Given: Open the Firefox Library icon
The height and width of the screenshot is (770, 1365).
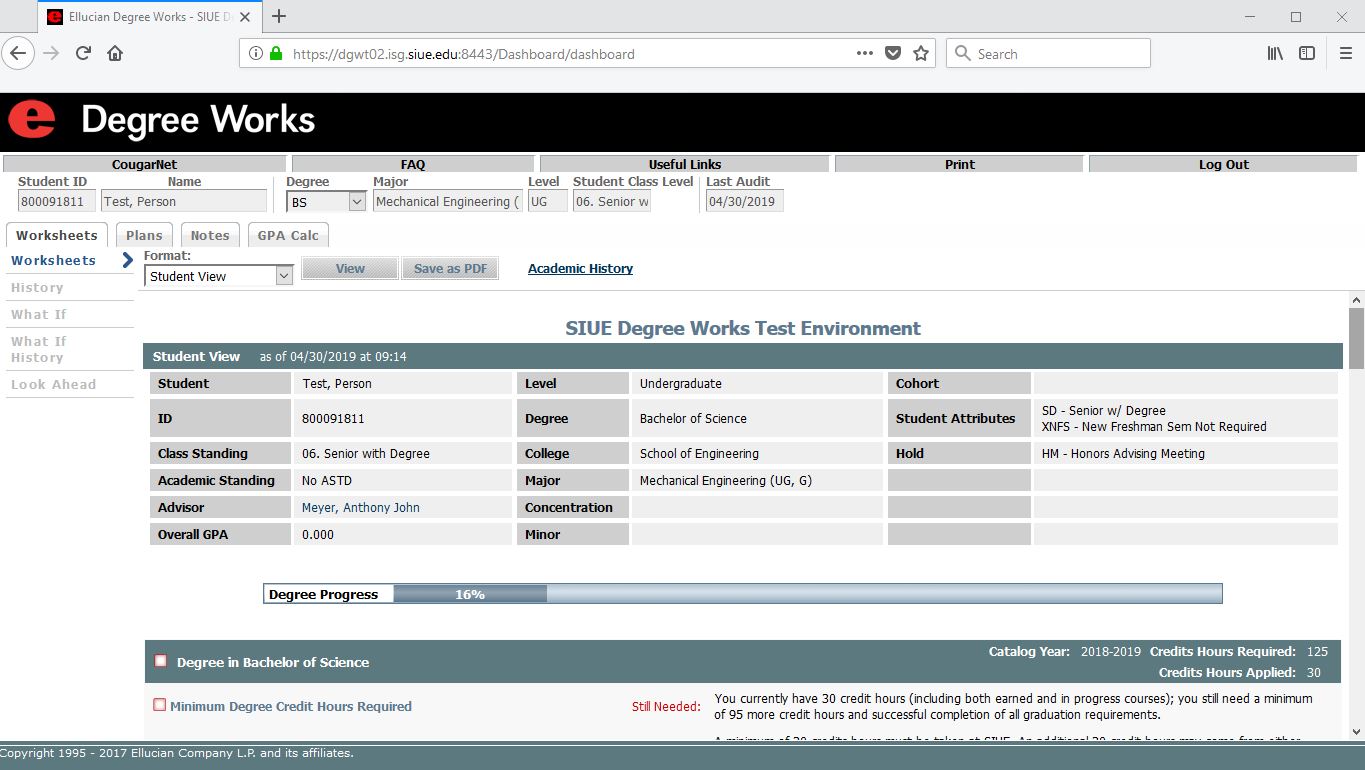Looking at the screenshot, I should click(x=1275, y=54).
